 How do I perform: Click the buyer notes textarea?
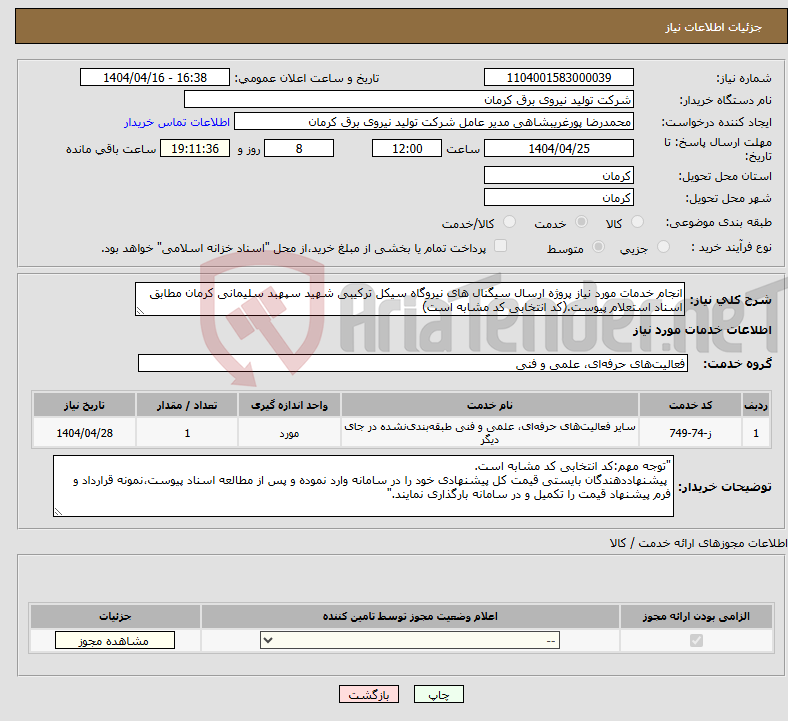point(363,486)
